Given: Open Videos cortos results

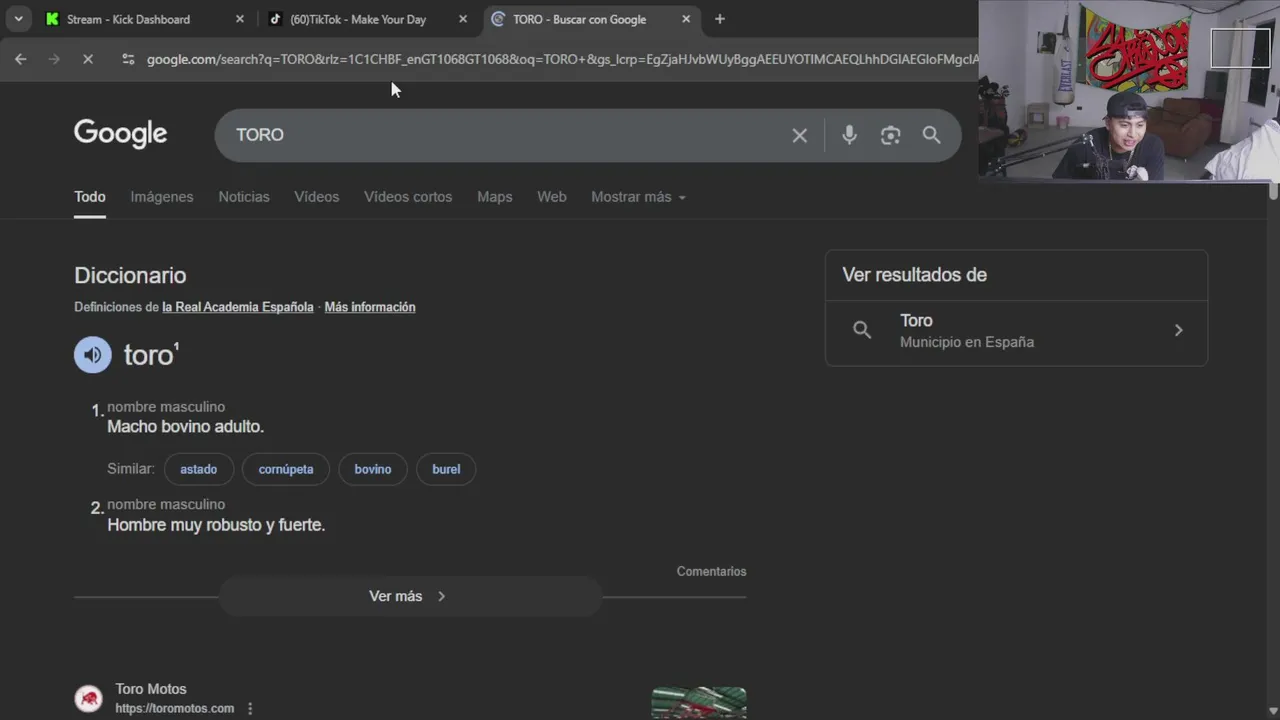Looking at the screenshot, I should tap(408, 197).
